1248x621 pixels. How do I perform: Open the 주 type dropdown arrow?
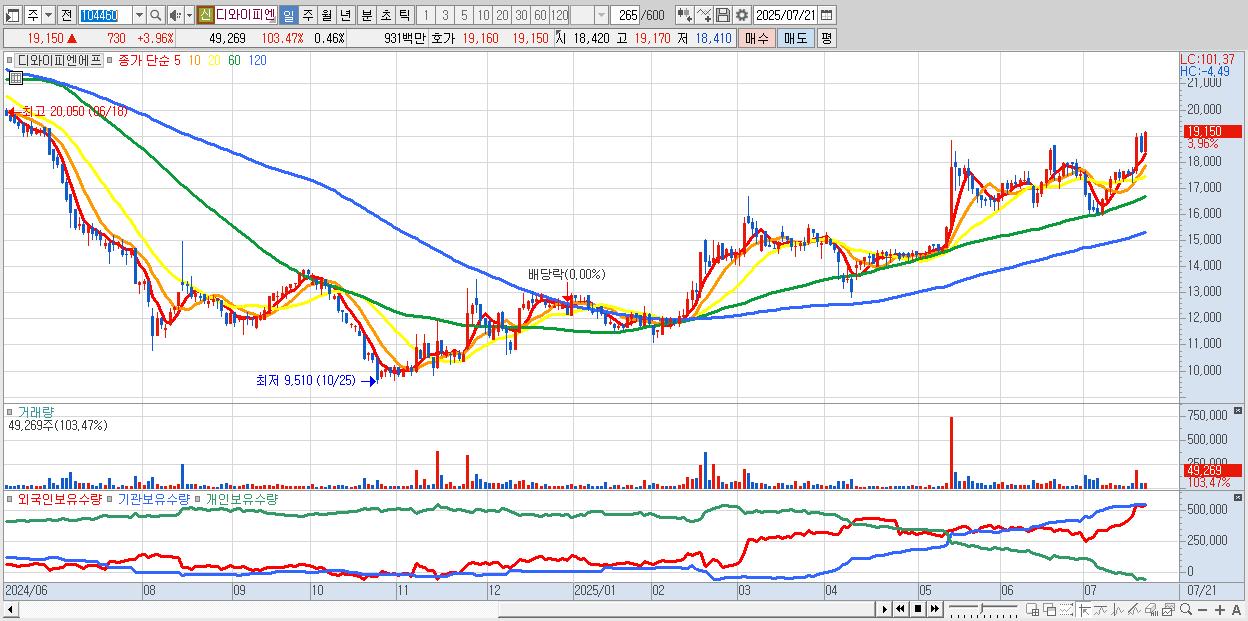pyautogui.click(x=47, y=15)
